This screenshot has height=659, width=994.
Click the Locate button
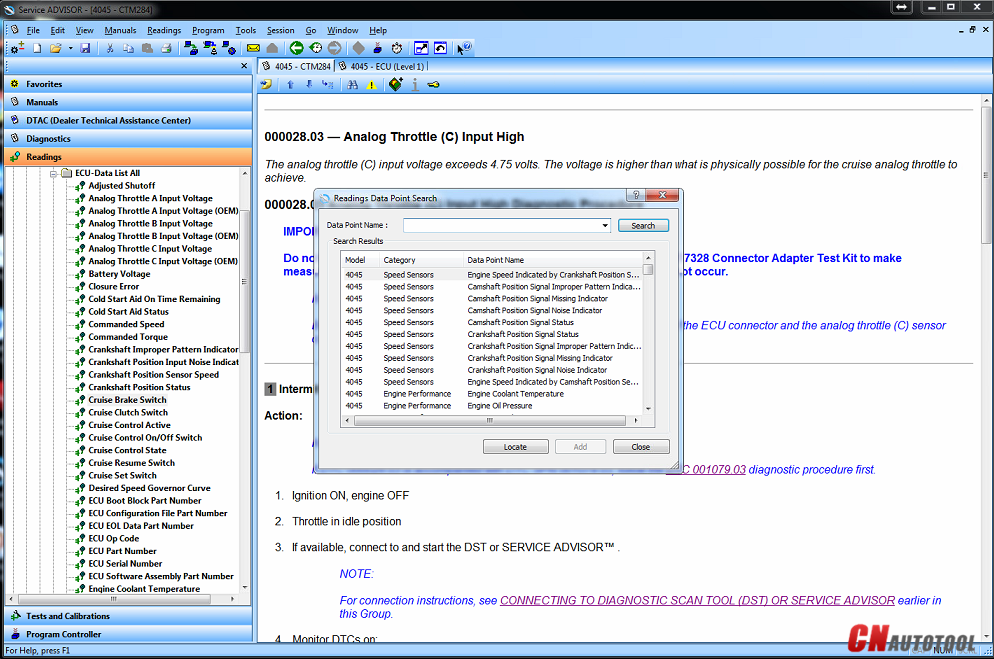[515, 447]
